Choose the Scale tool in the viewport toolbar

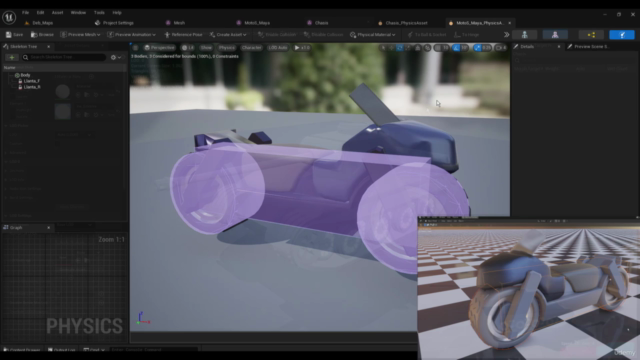pyautogui.click(x=408, y=48)
